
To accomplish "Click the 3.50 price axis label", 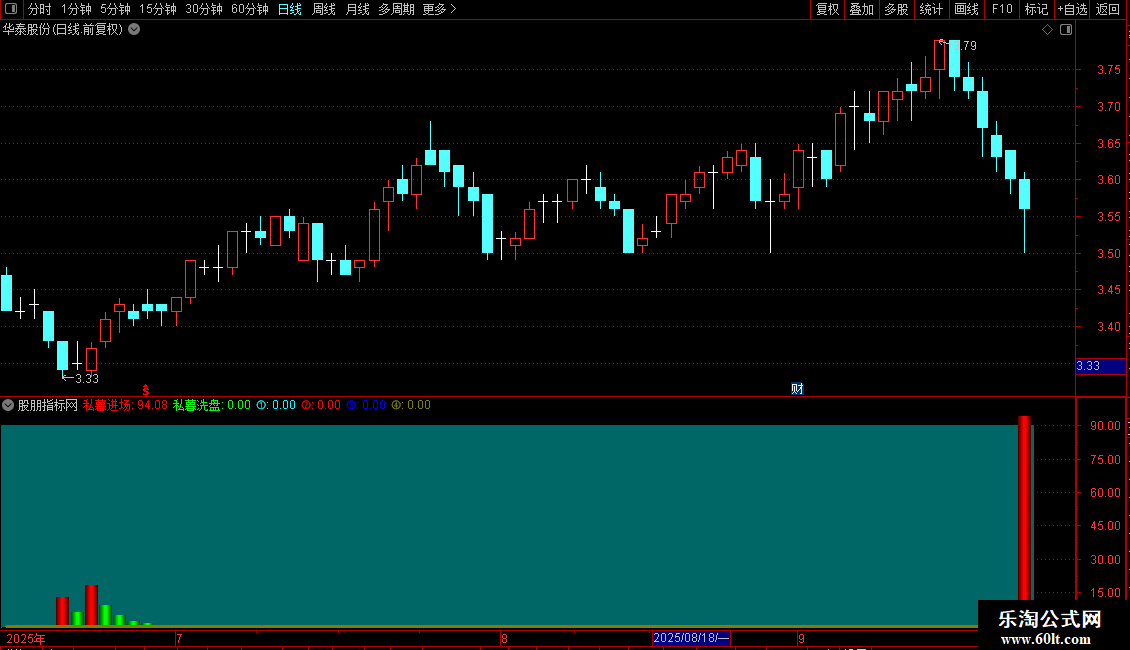I will (1108, 254).
